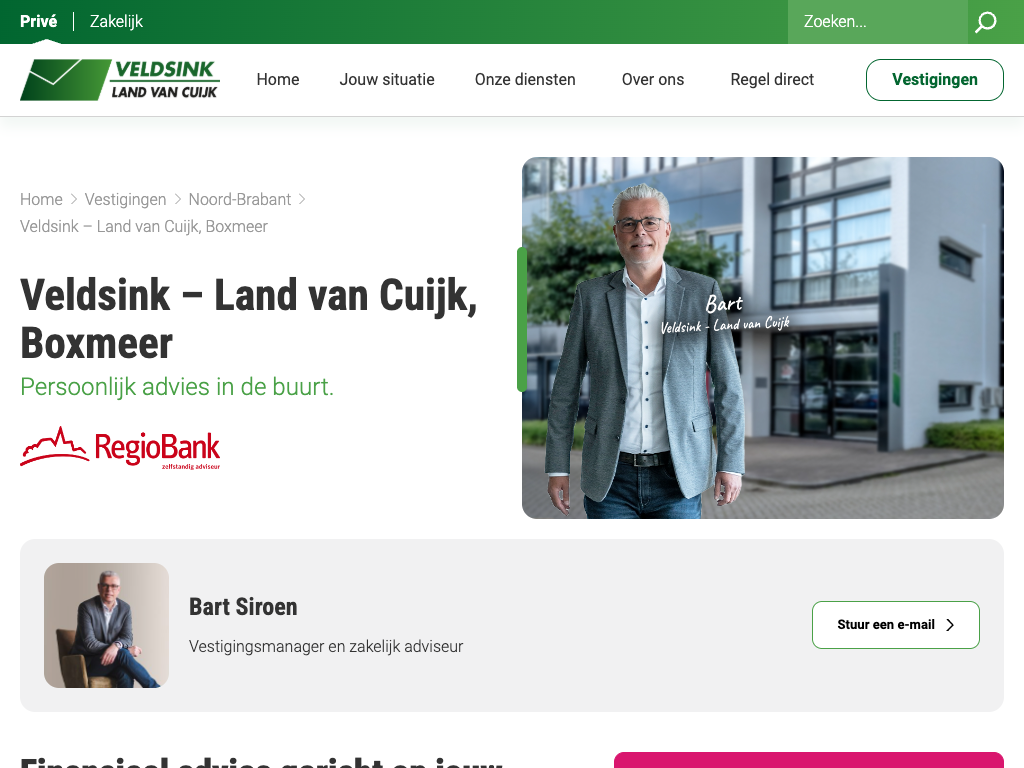Expand the Onze diensten menu
Image resolution: width=1024 pixels, height=768 pixels.
point(525,80)
